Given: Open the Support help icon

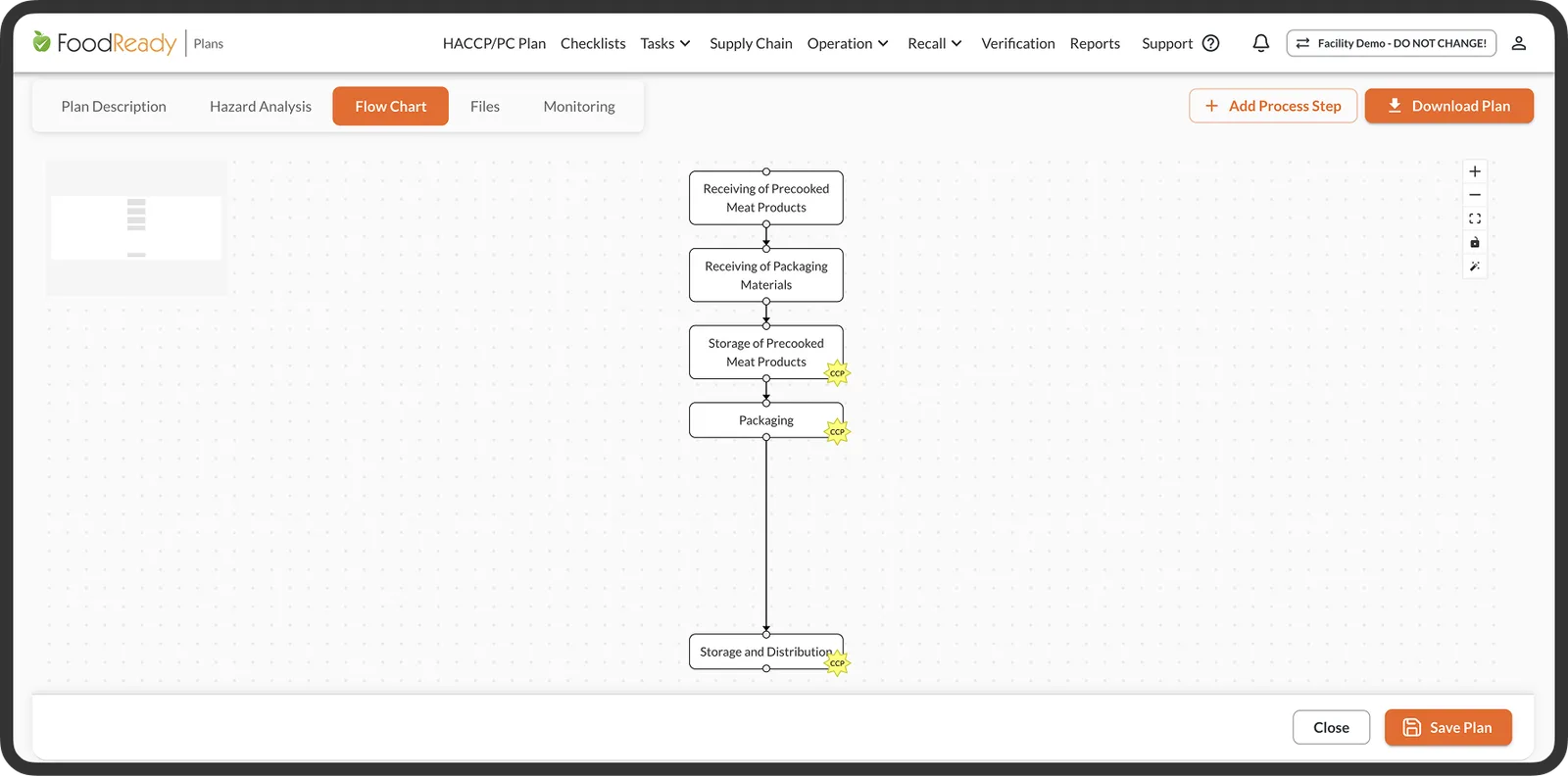Looking at the screenshot, I should (1211, 43).
